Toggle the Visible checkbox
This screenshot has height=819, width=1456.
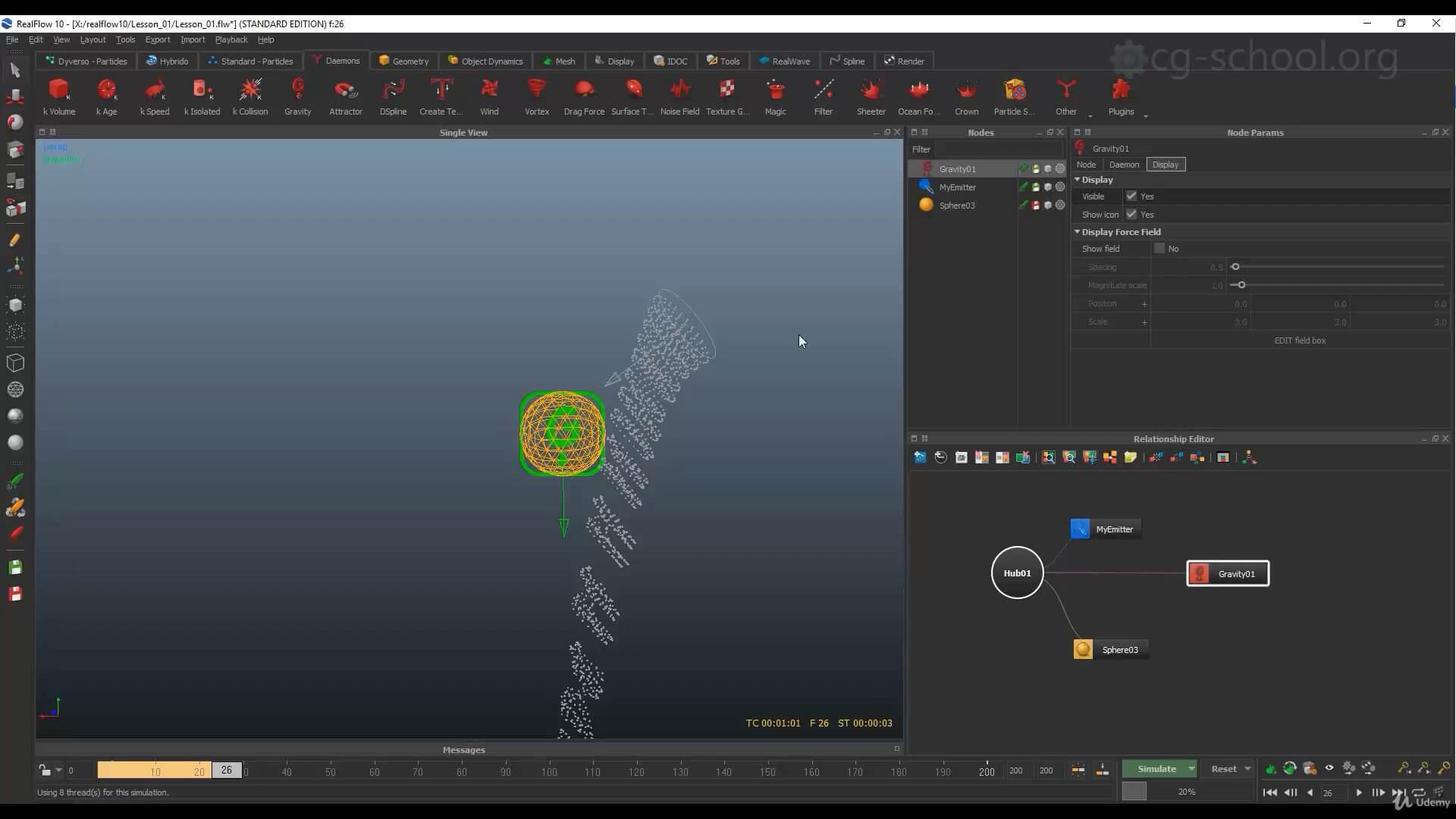click(1131, 196)
